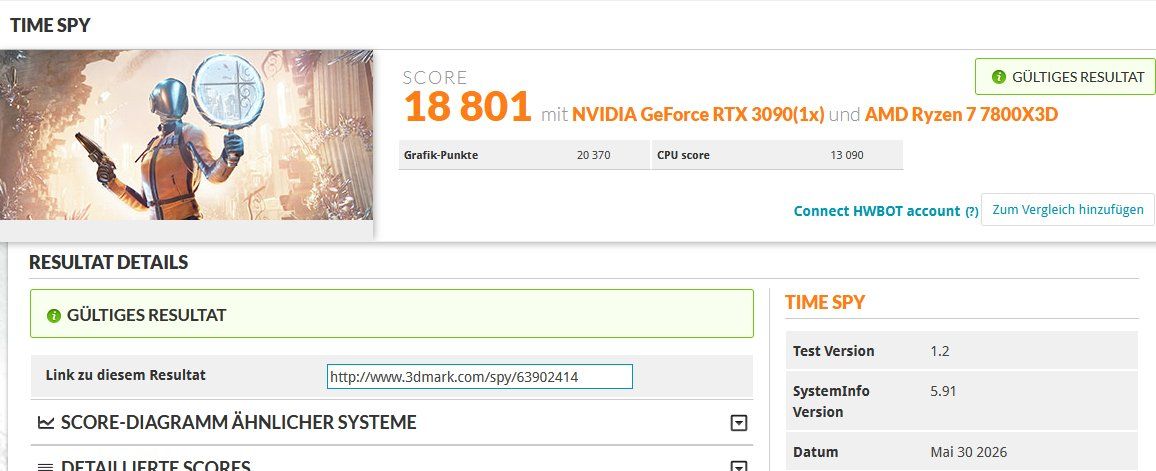Click CPU score value 13 090
1156x471 pixels.
click(846, 155)
